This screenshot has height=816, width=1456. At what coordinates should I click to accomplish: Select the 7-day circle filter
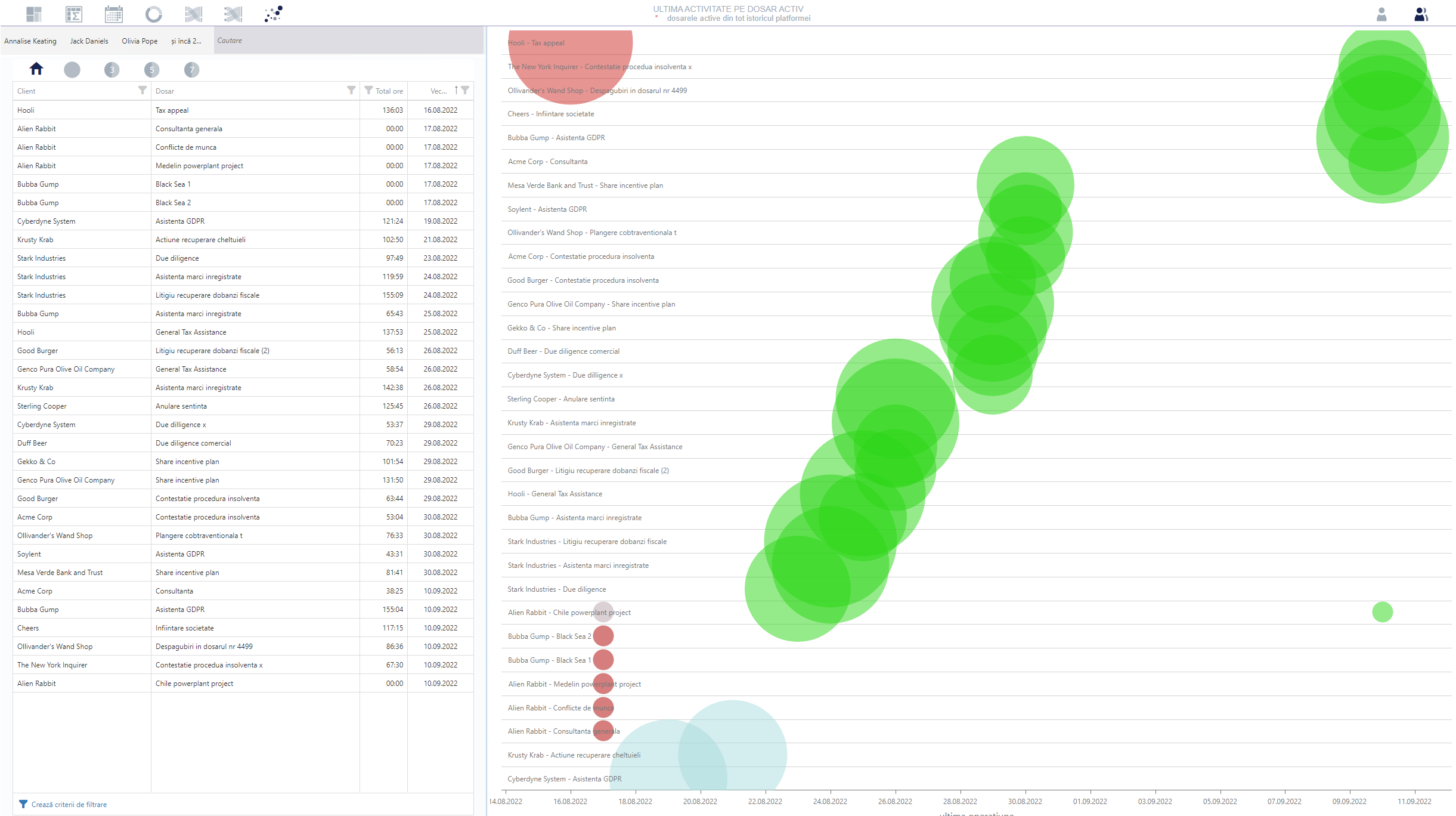[191, 70]
